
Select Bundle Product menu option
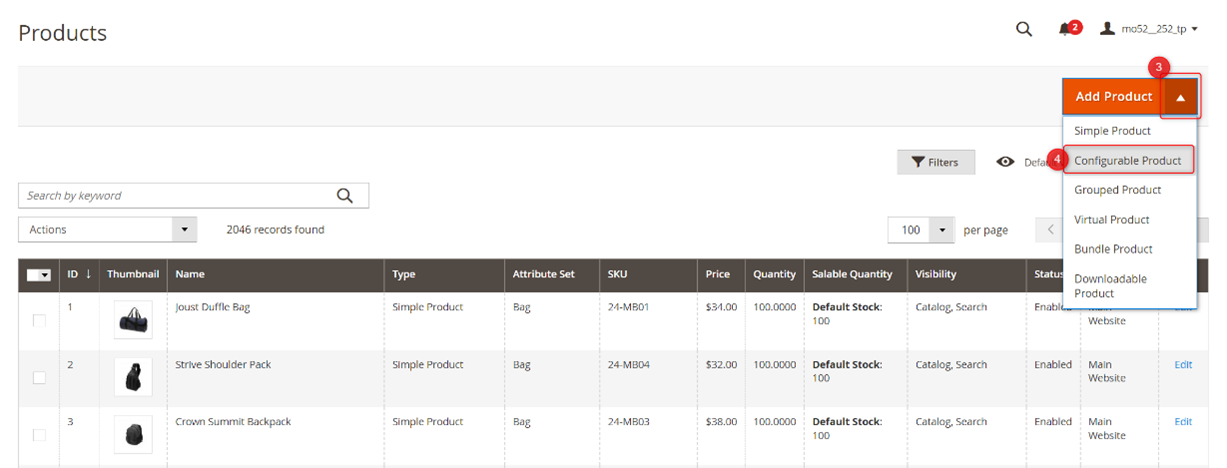[1113, 249]
